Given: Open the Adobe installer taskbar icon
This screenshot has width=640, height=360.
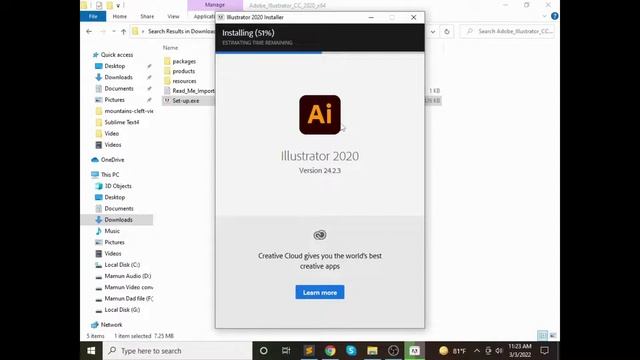Looking at the screenshot, I should (x=414, y=351).
